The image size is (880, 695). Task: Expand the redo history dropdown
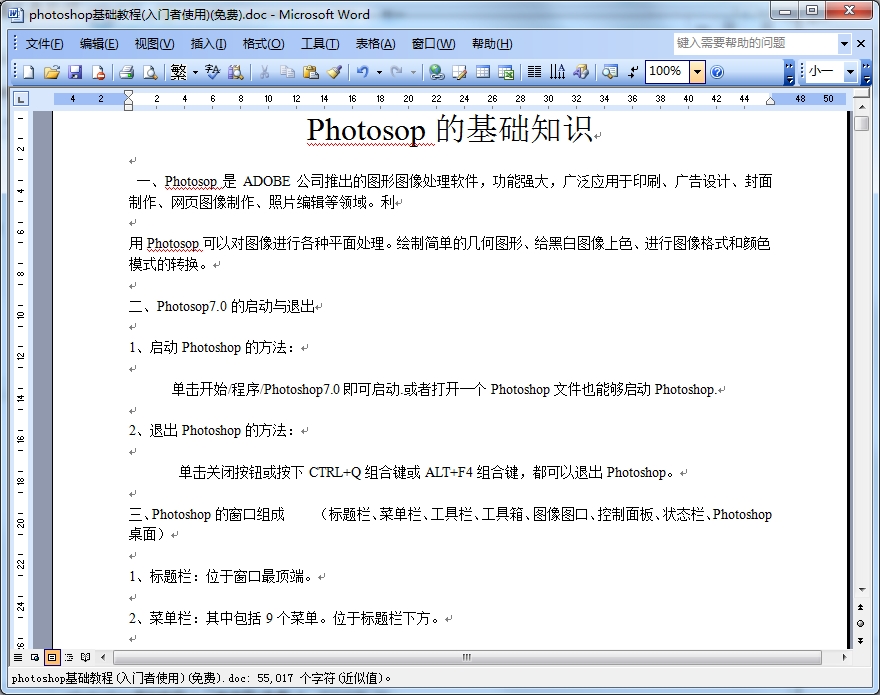(x=413, y=72)
